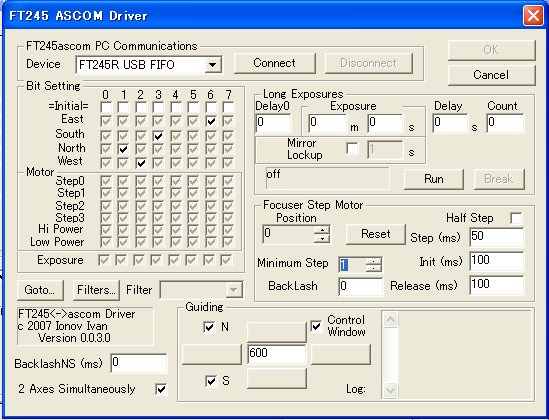Open the Device dropdown list
Image resolution: width=549 pixels, height=420 pixels.
pyautogui.click(x=213, y=65)
